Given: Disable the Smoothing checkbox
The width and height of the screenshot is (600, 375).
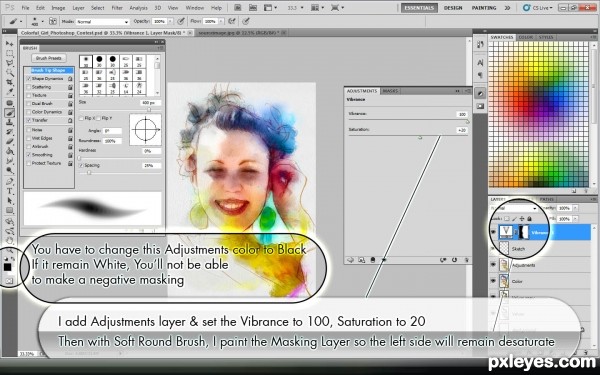Looking at the screenshot, I should pyautogui.click(x=28, y=155).
